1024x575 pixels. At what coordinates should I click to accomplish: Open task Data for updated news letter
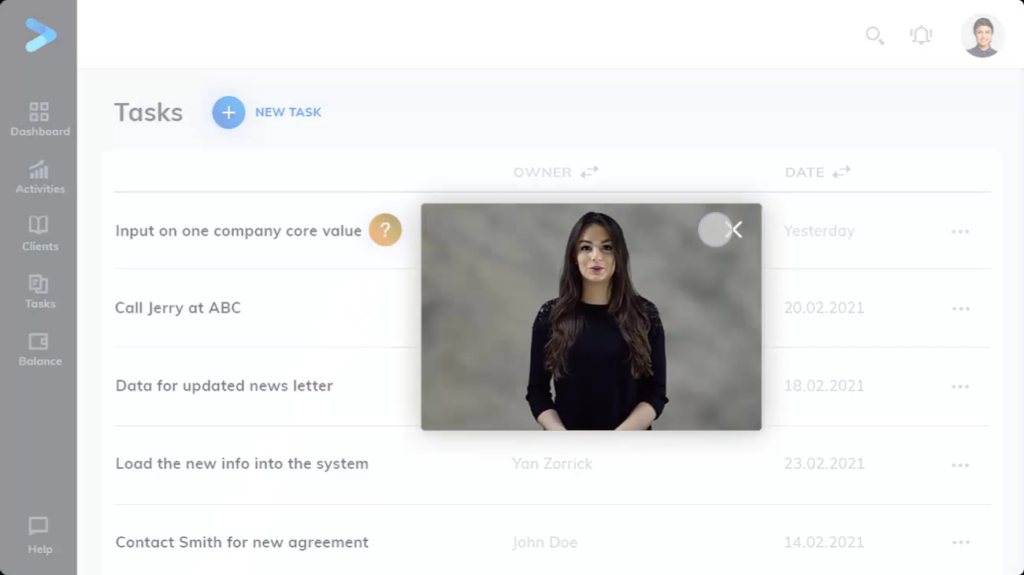pos(224,386)
